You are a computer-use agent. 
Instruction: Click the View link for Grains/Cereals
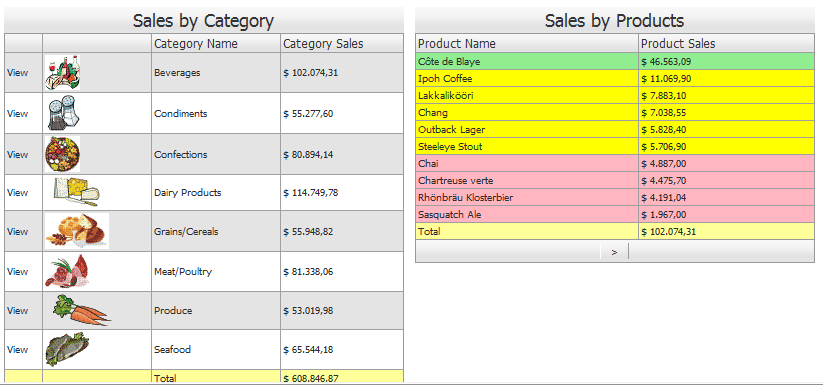click(17, 231)
